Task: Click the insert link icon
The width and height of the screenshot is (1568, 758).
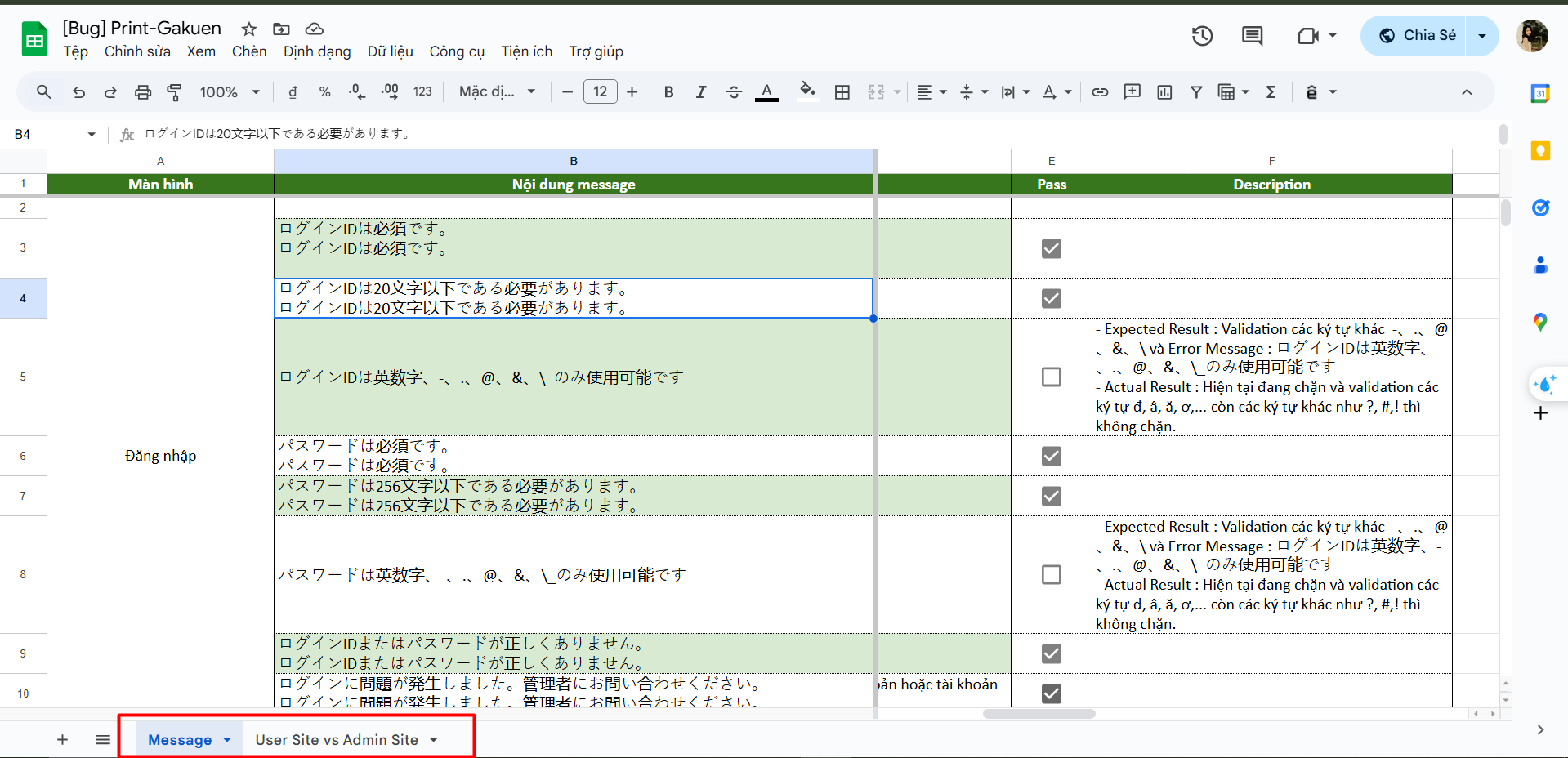Action: (x=1100, y=92)
